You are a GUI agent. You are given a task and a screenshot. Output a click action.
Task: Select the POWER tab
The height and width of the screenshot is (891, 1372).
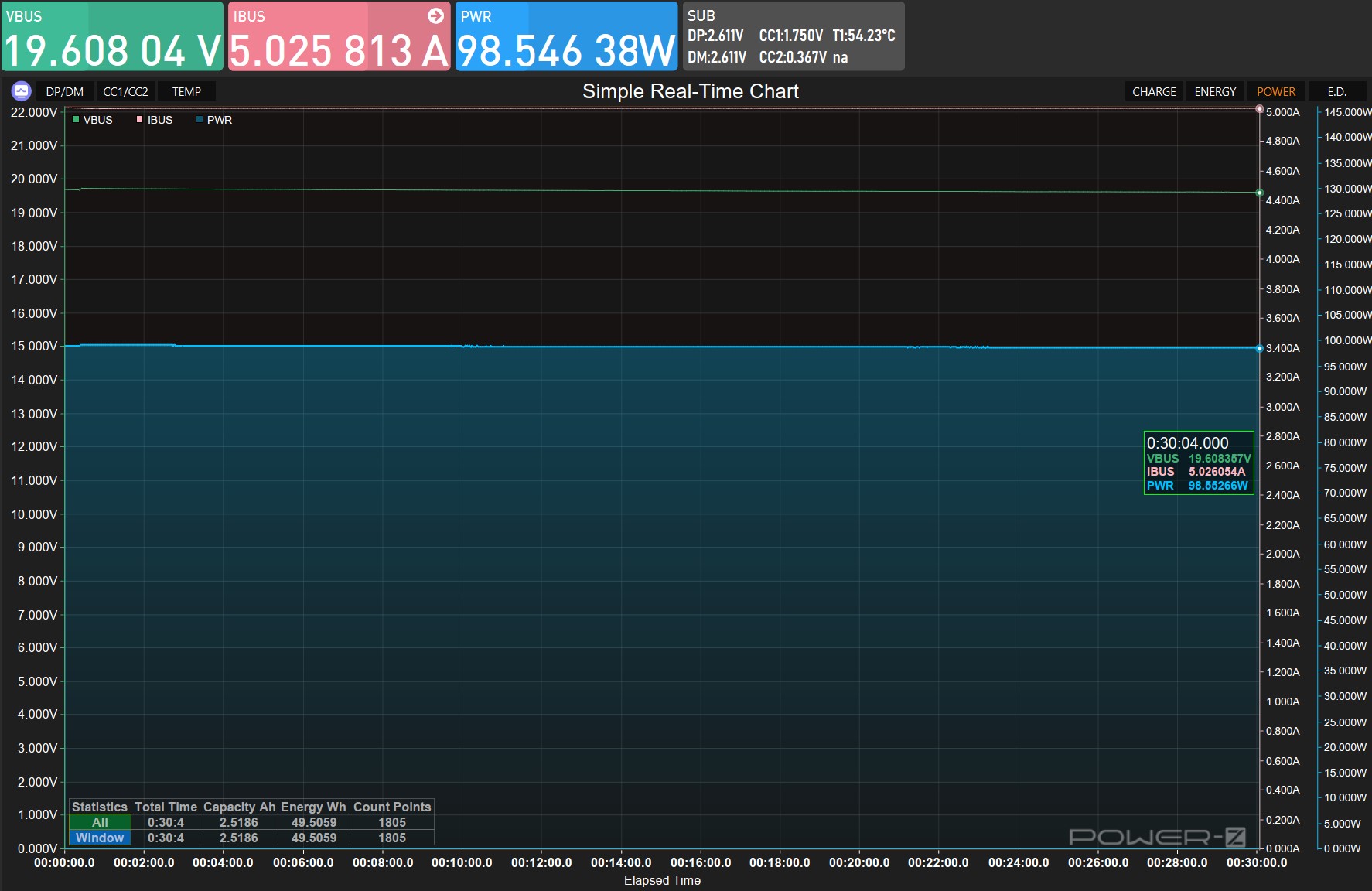tap(1276, 91)
